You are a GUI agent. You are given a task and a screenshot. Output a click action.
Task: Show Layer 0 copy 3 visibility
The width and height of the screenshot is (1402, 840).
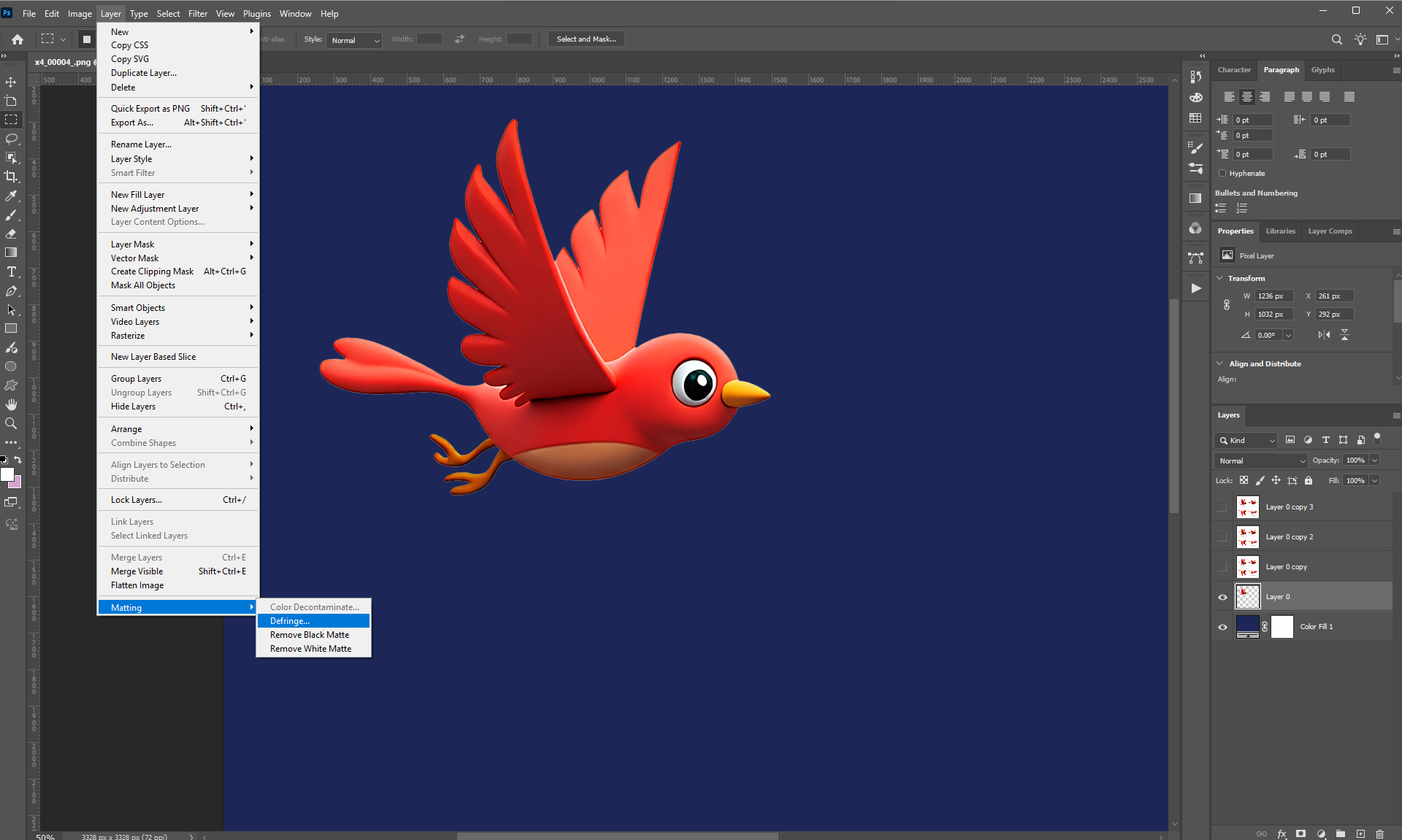1222,507
